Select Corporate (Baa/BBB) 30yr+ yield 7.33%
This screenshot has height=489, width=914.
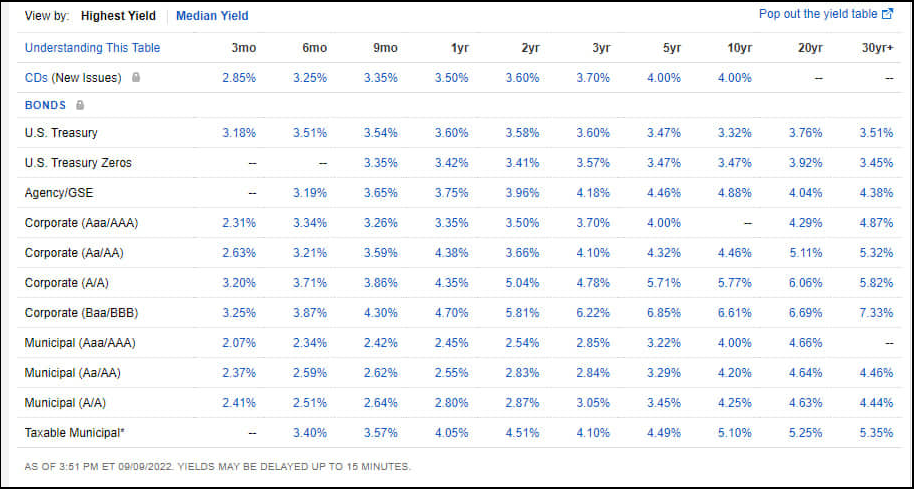[x=877, y=313]
